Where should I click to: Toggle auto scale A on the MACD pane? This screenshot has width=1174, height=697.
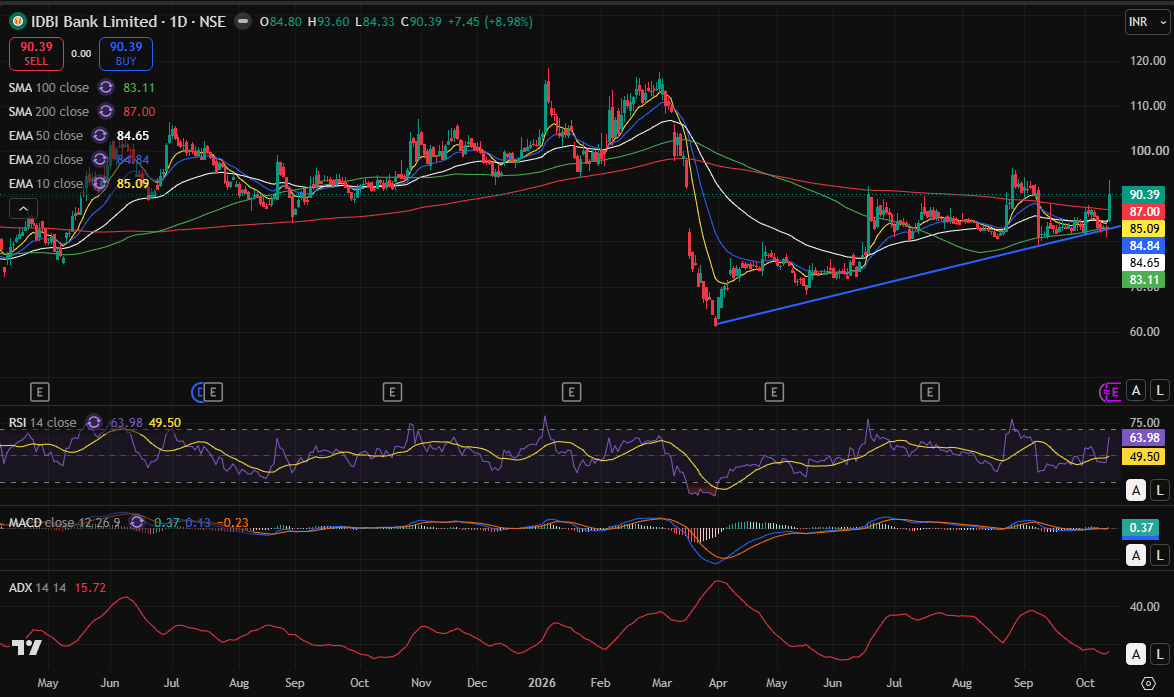(x=1136, y=555)
